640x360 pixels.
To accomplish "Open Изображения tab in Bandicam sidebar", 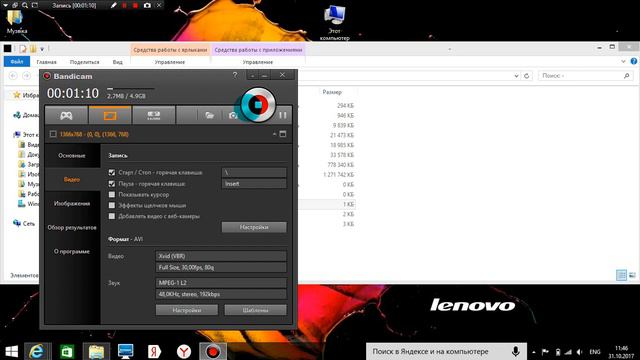I will 72,203.
